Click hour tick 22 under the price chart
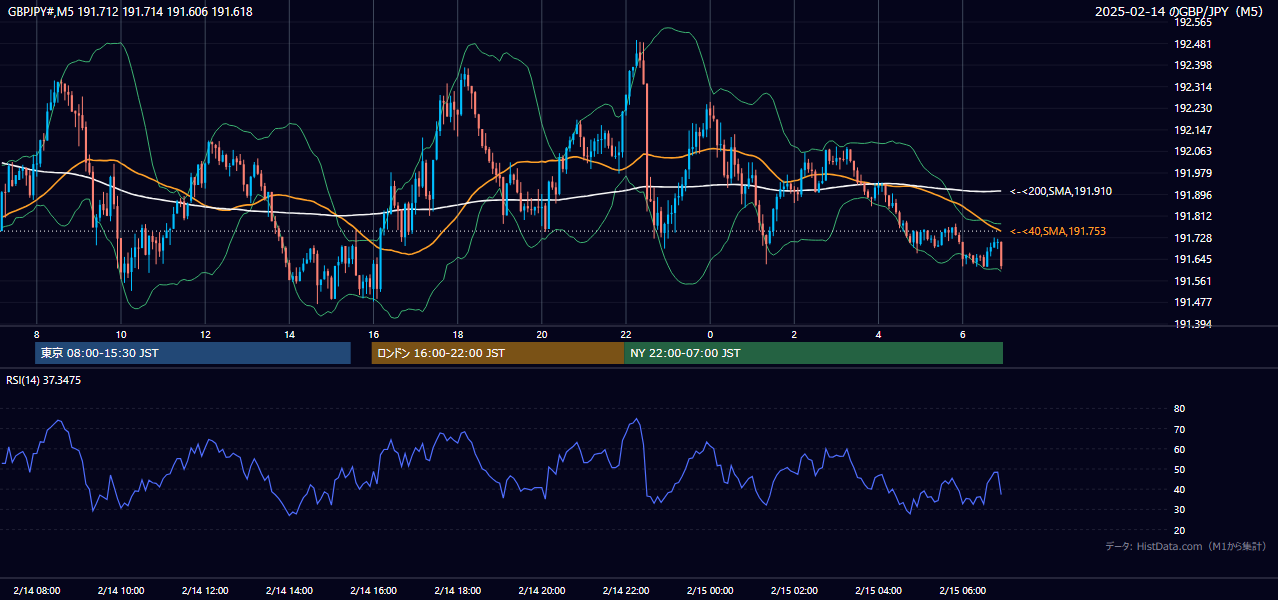Viewport: 1278px width, 600px height. pos(626,334)
